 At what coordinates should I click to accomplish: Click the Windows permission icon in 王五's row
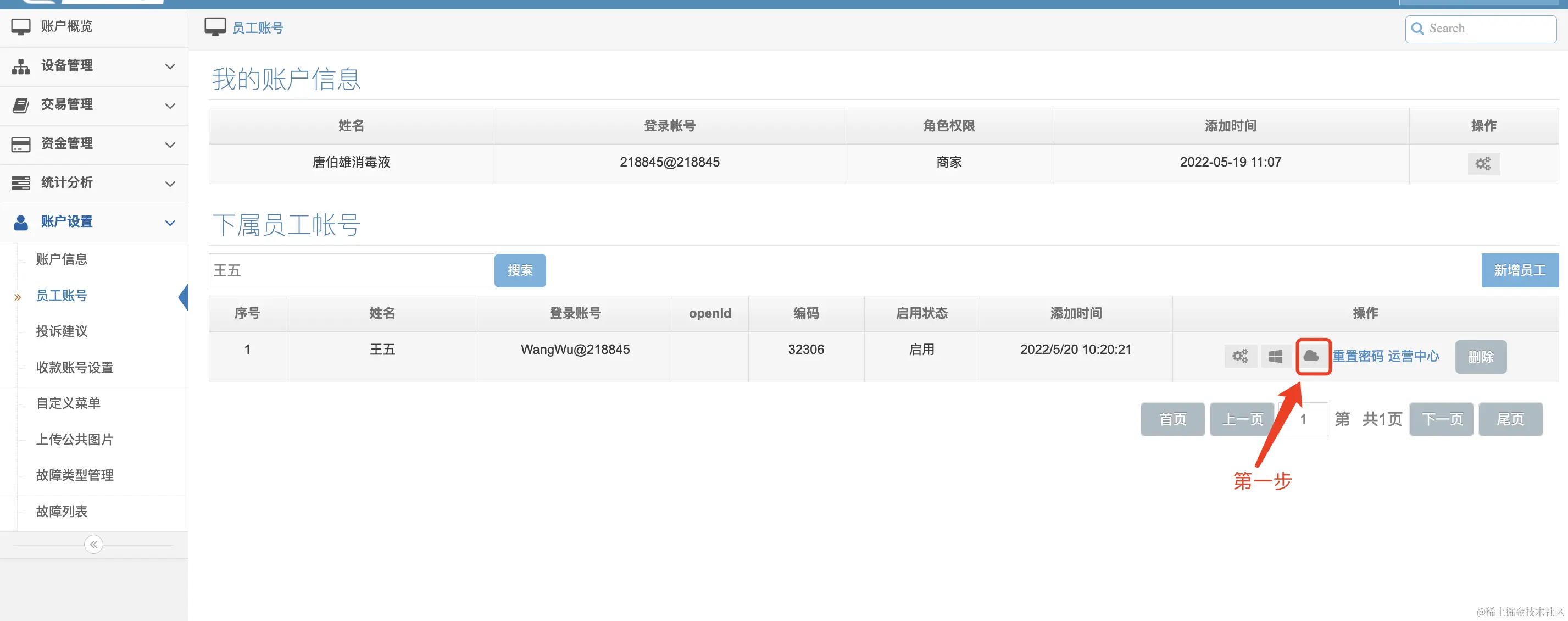1276,356
